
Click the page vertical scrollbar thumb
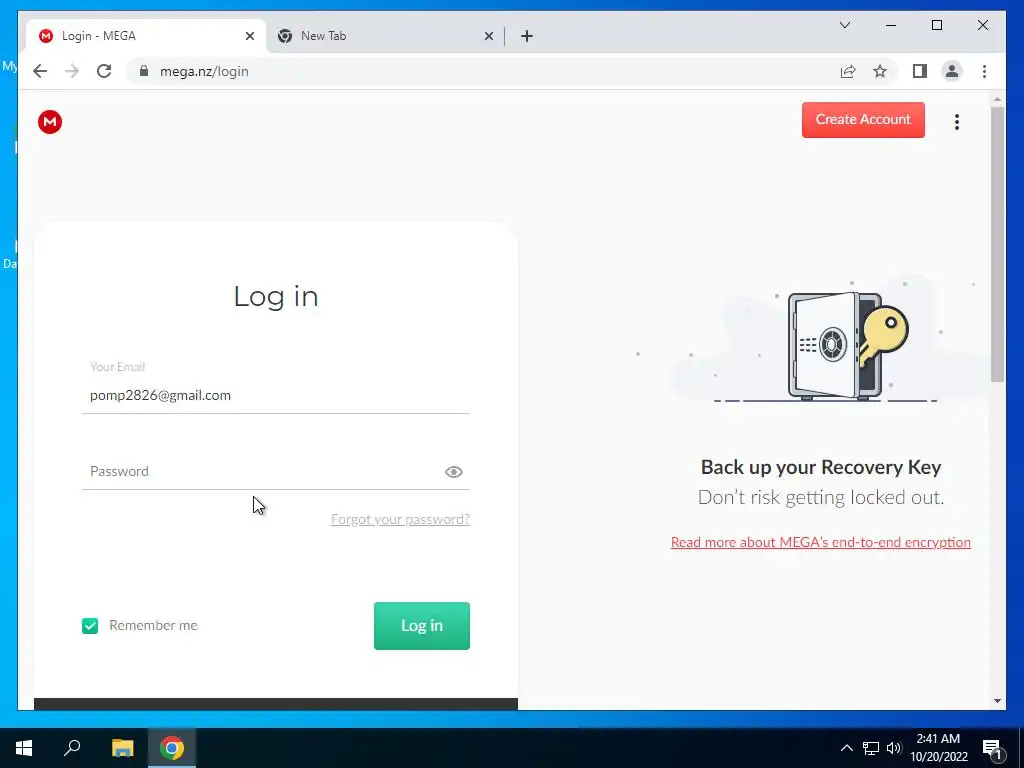[x=997, y=245]
